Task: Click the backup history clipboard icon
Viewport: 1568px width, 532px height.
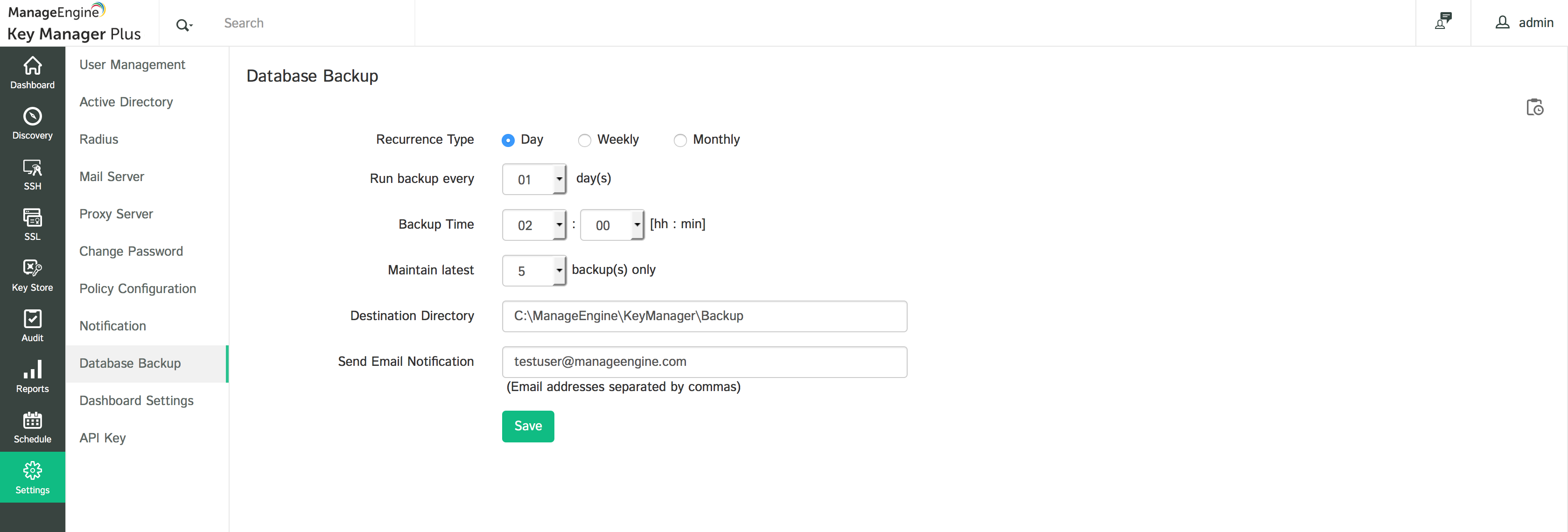Action: pyautogui.click(x=1534, y=107)
